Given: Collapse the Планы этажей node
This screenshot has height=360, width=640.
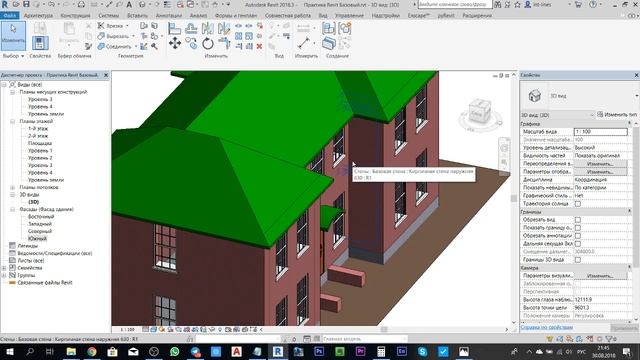Looking at the screenshot, I should [12, 121].
